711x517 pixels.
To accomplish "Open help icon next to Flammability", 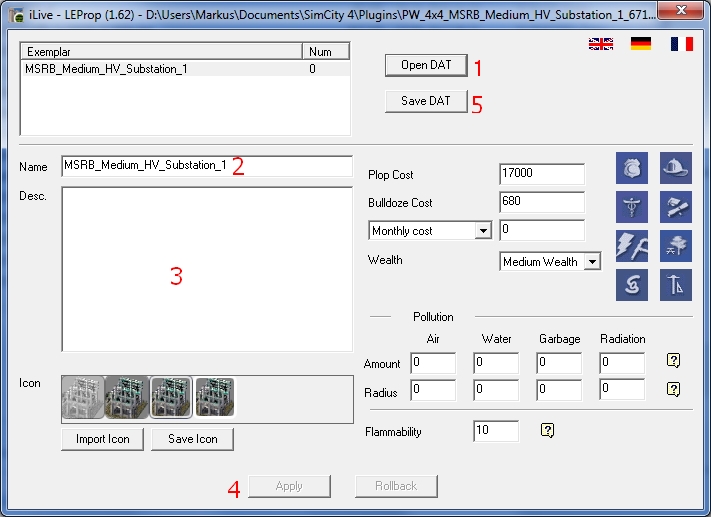I will click(x=547, y=430).
